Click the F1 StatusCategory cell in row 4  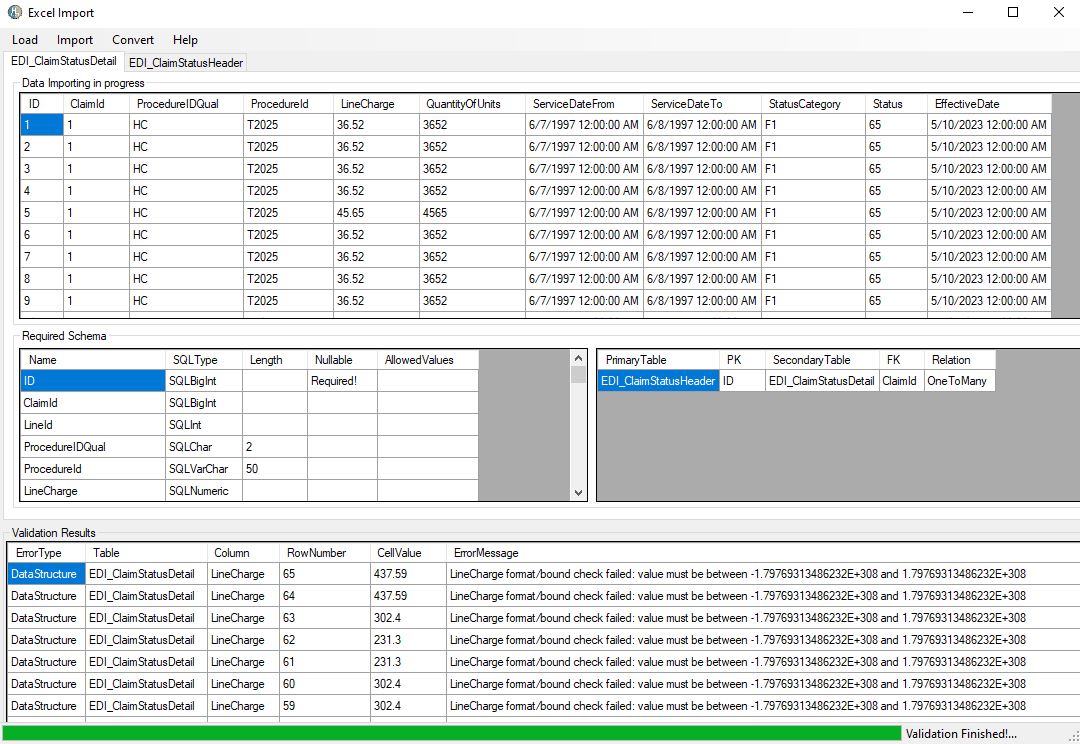tap(813, 191)
